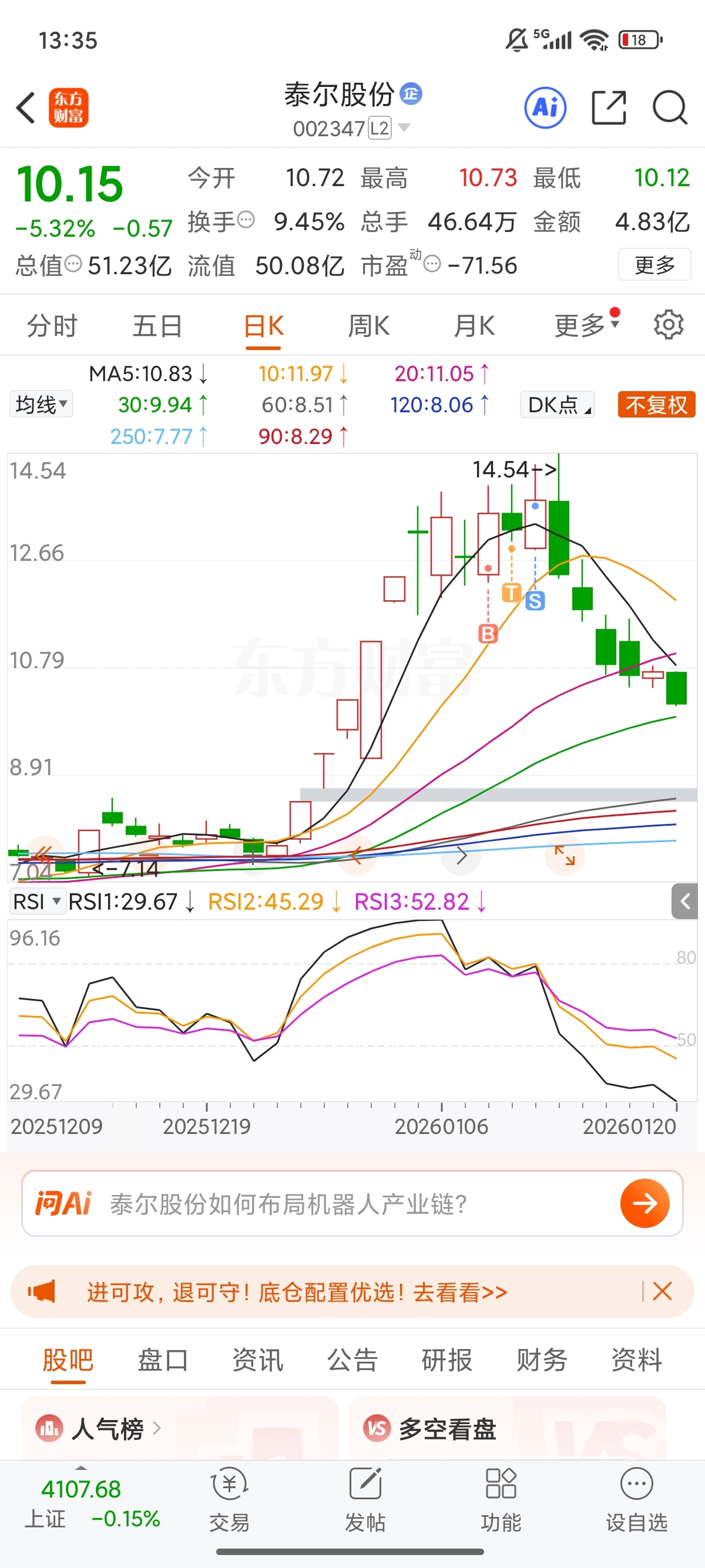Tap the 换手 info icon
This screenshot has width=705, height=1568.
[x=246, y=219]
